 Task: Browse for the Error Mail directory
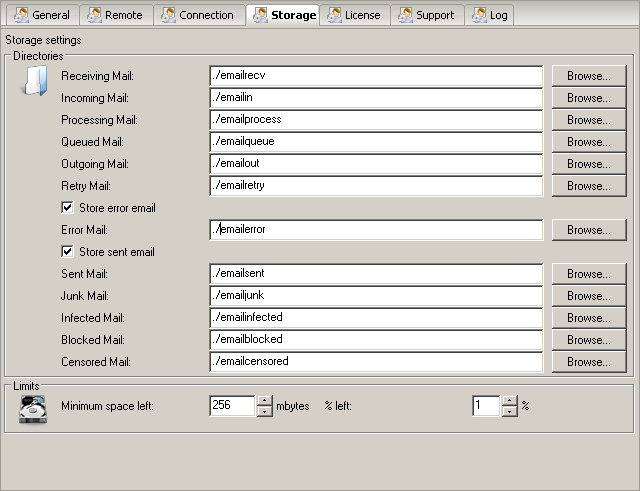588,230
